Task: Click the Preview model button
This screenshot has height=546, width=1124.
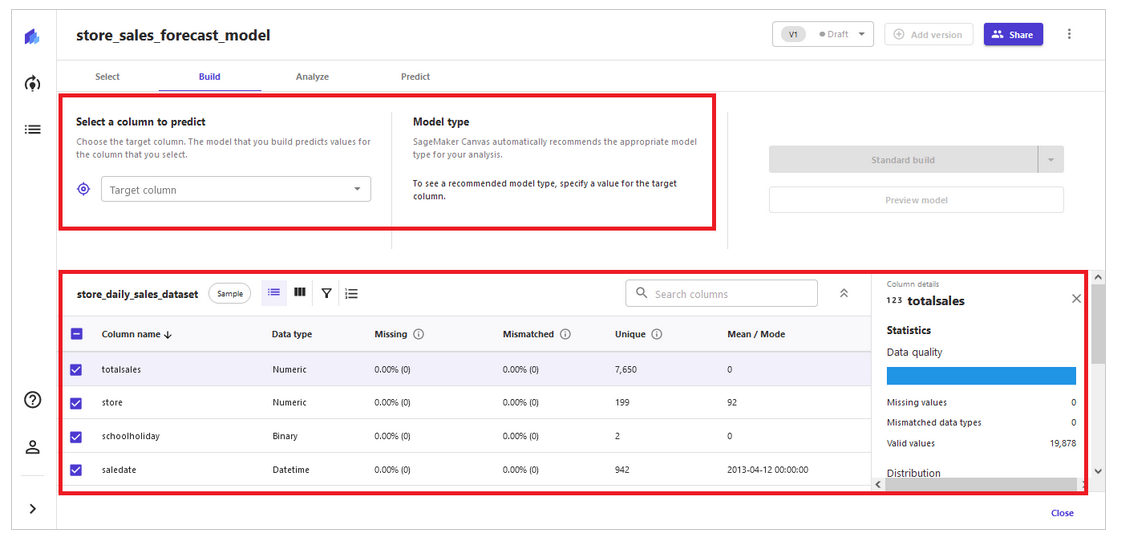Action: (916, 200)
